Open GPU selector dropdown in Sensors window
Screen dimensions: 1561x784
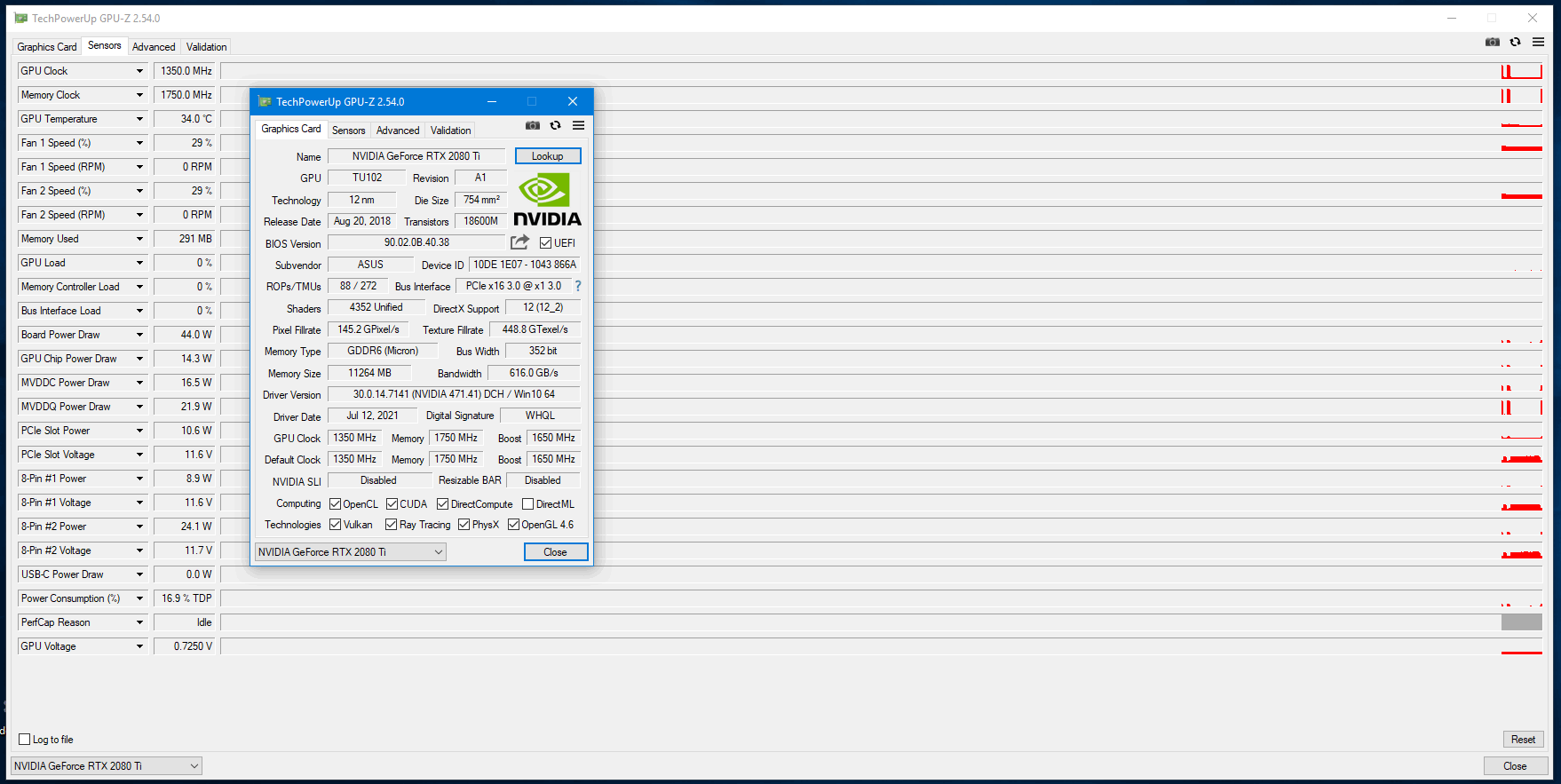(107, 765)
